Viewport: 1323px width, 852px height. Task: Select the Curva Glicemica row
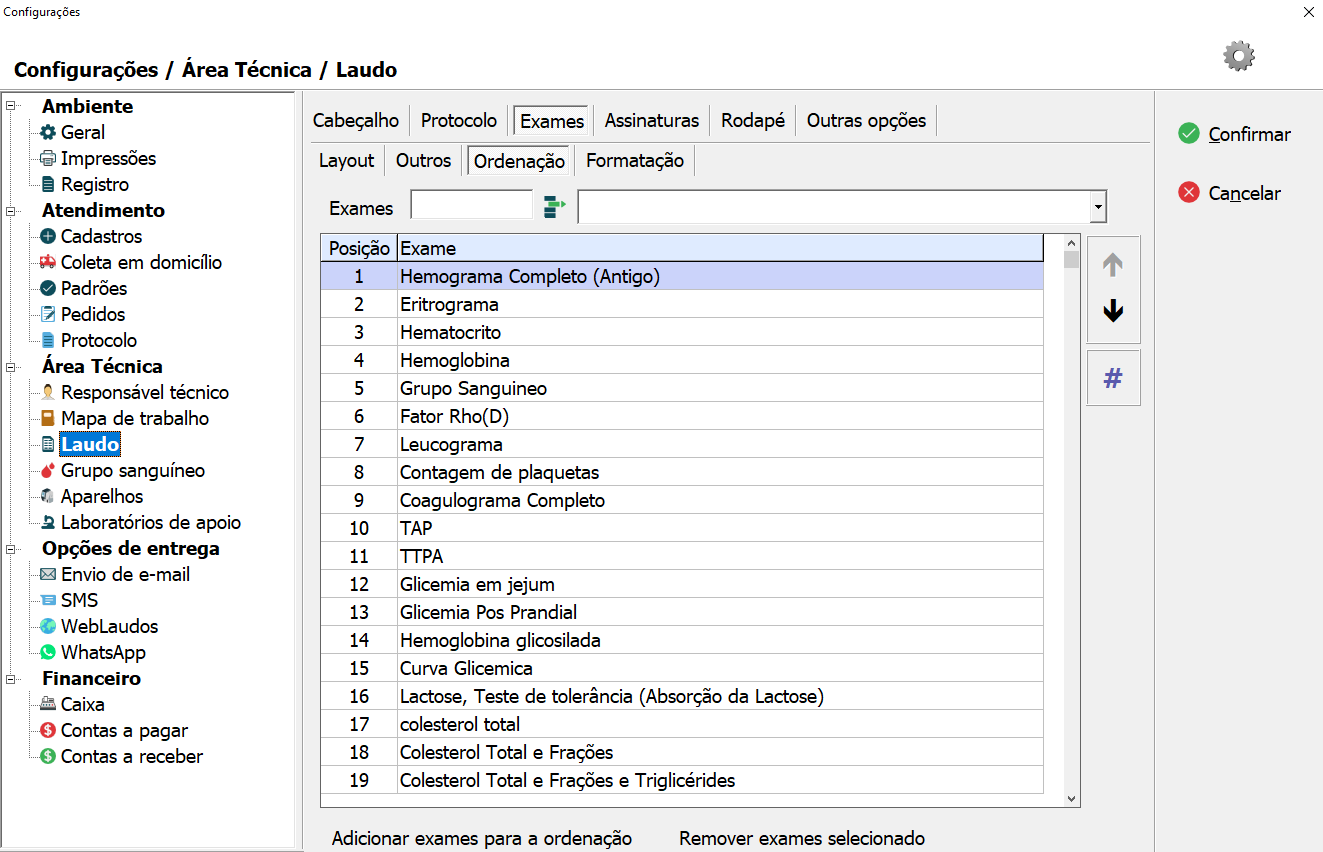[x=682, y=668]
